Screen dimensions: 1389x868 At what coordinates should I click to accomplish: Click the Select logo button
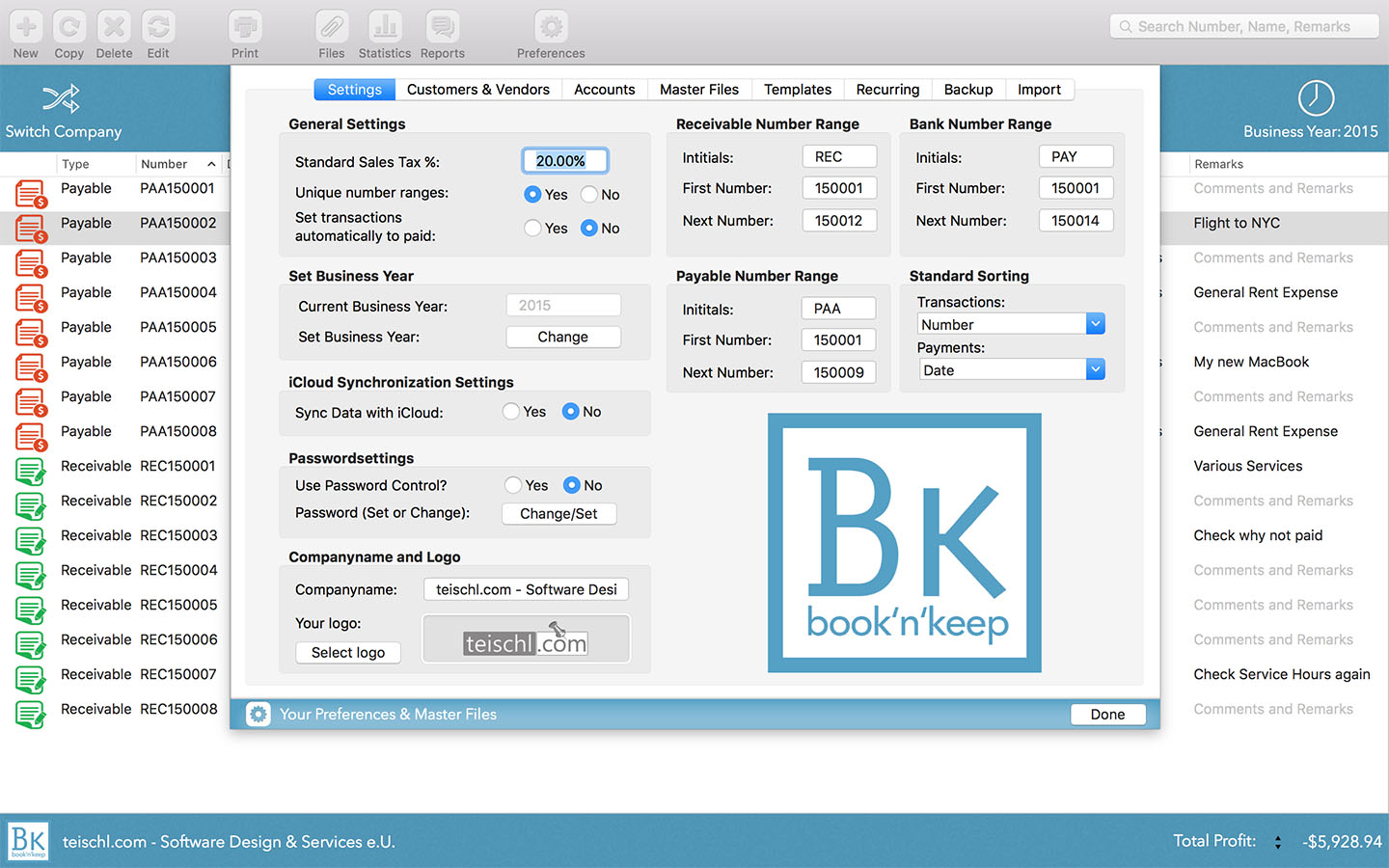[x=348, y=653]
